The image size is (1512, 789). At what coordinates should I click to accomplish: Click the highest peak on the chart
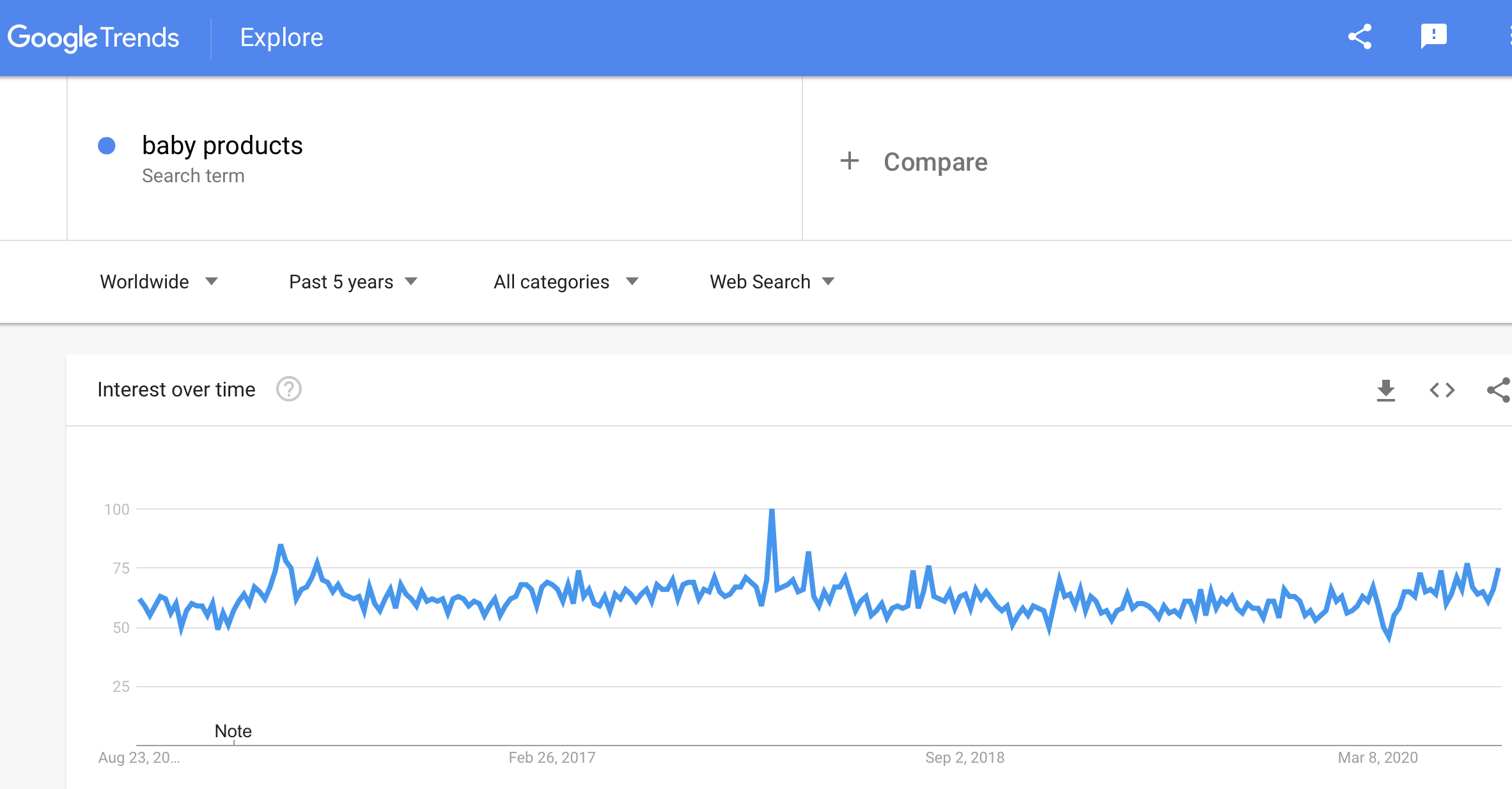click(772, 510)
